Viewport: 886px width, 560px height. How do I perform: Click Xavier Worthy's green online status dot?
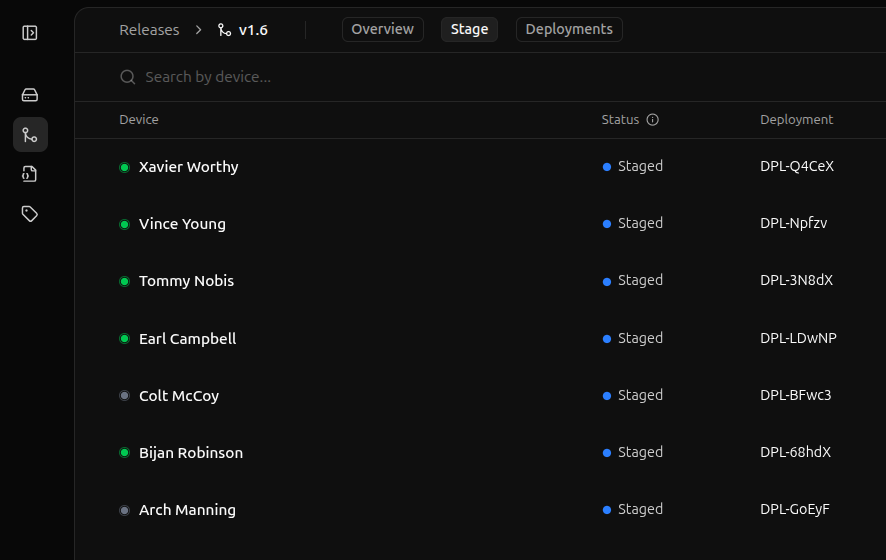click(125, 167)
